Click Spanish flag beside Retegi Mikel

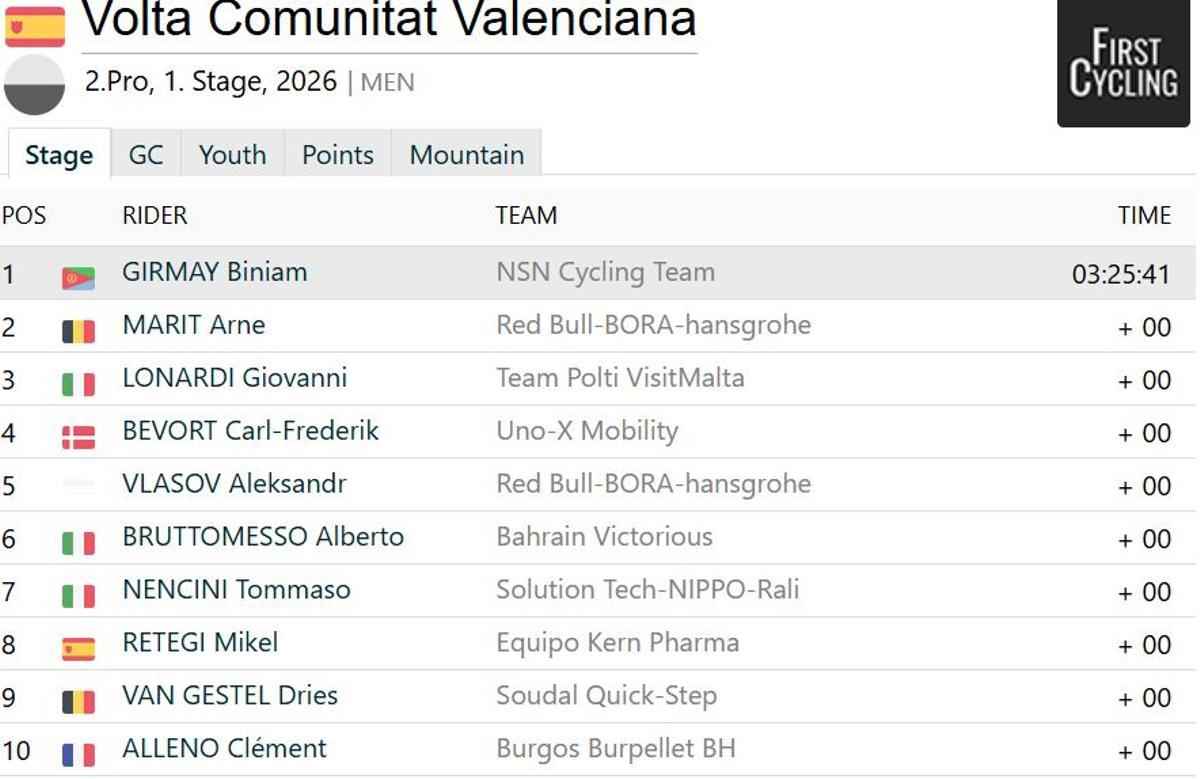pyautogui.click(x=78, y=648)
